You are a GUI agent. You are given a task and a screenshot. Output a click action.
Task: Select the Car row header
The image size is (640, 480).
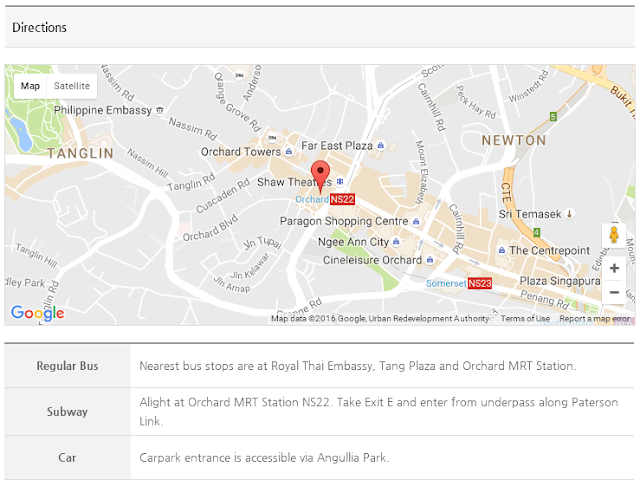point(67,458)
